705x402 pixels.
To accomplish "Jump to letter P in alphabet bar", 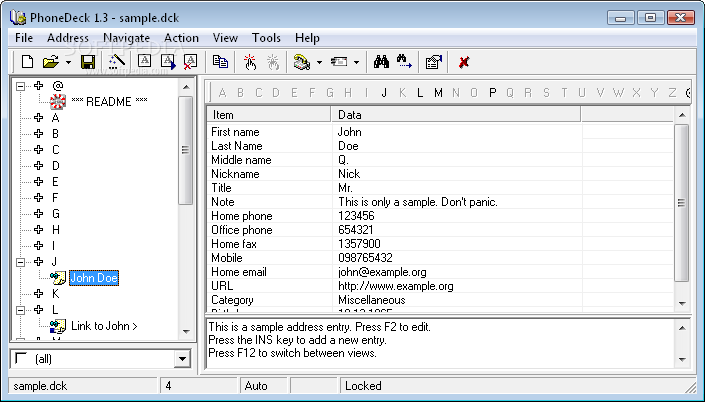I will 492,93.
